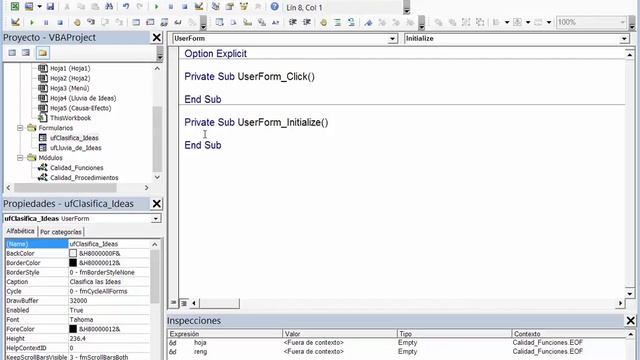Open the Object Browser

244,7
